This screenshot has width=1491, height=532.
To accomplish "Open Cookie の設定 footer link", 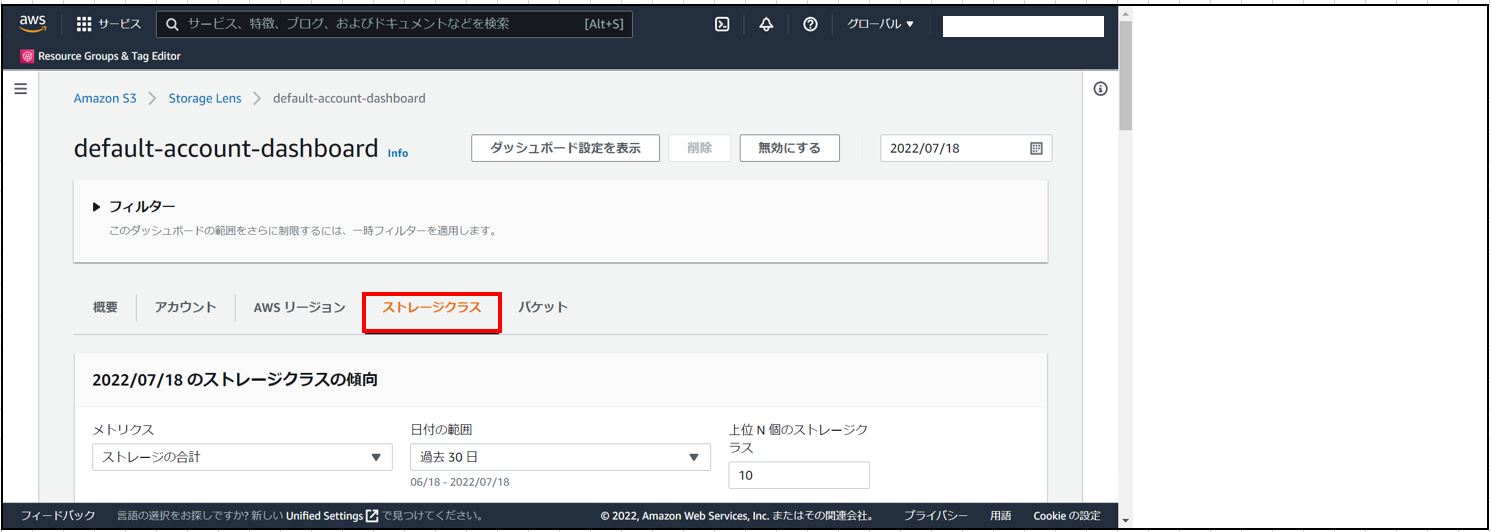I will 1067,516.
